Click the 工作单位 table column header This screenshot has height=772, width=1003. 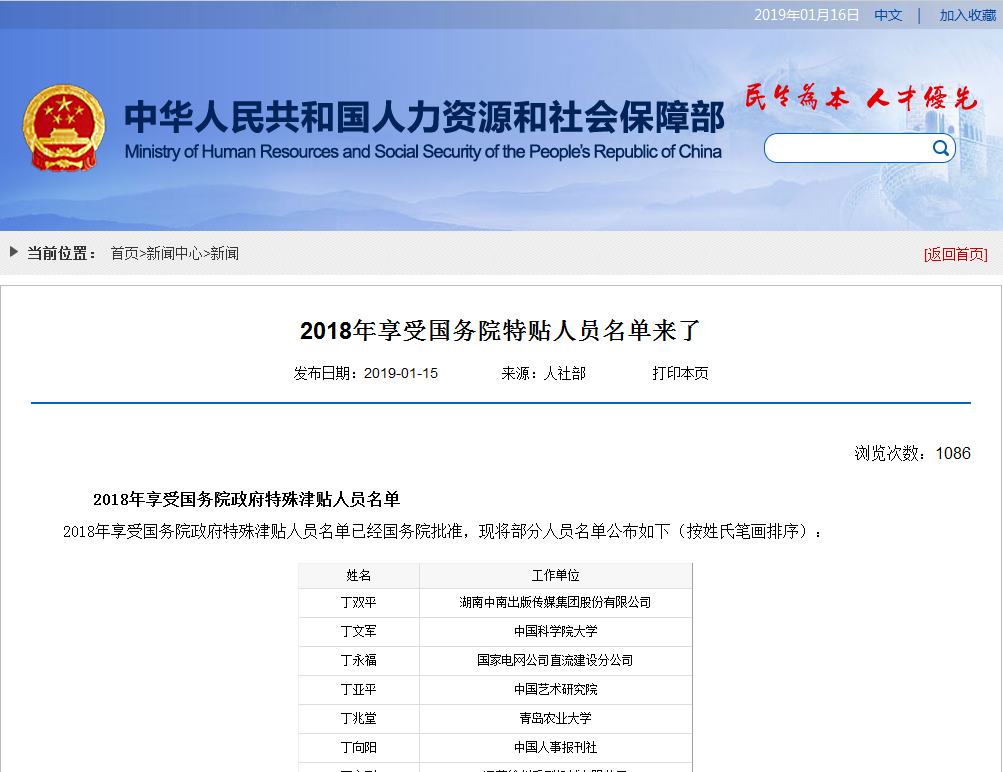click(x=555, y=575)
